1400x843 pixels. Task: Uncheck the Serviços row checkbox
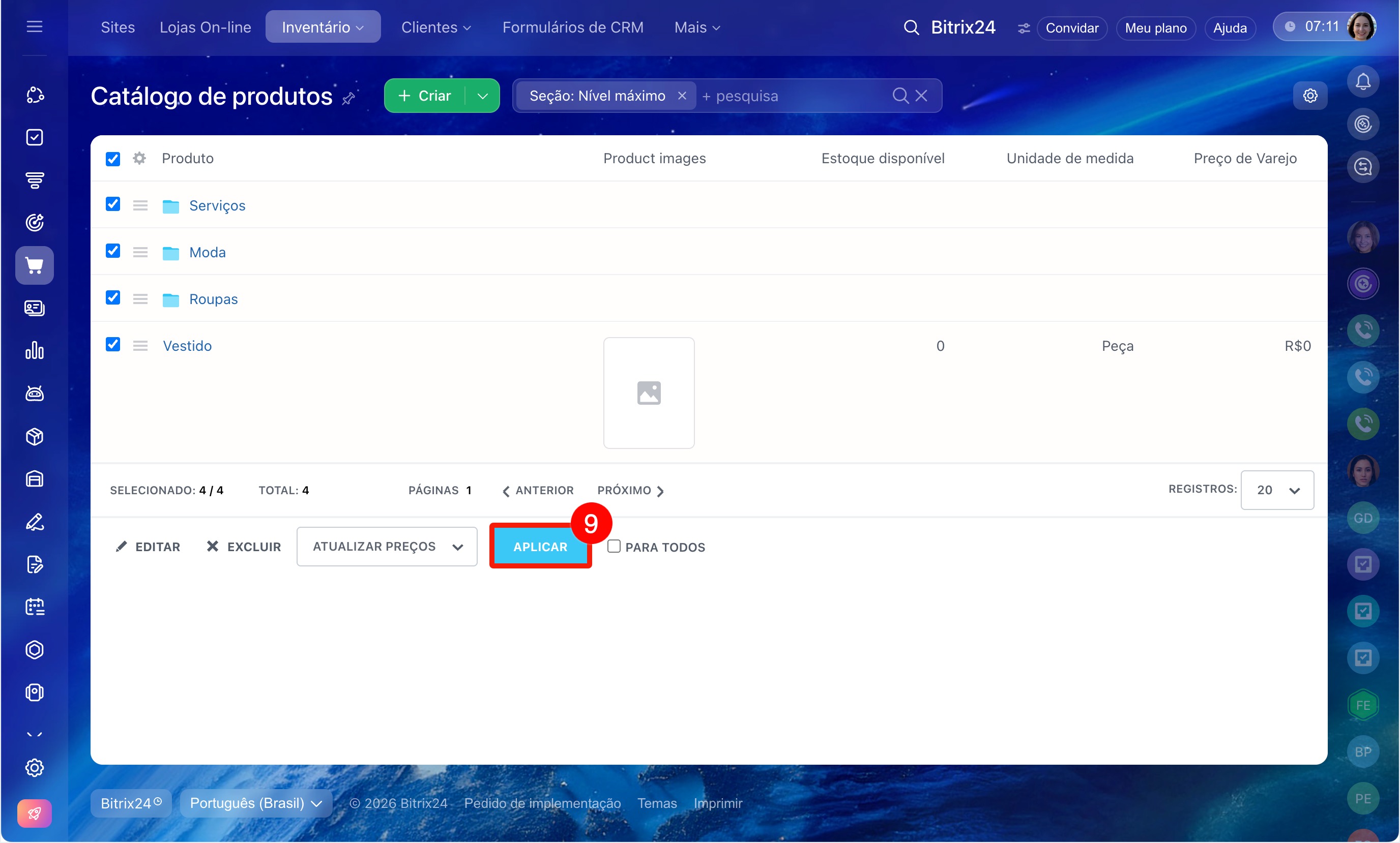tap(113, 204)
